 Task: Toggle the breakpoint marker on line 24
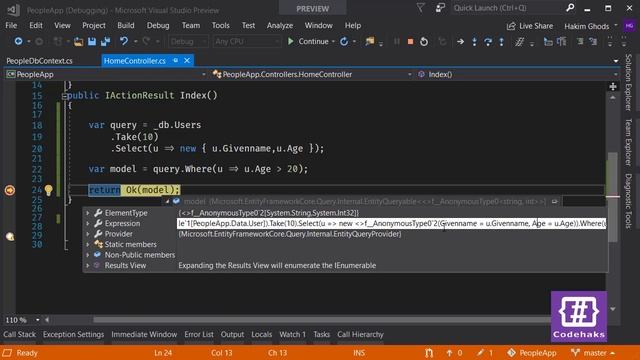(10, 190)
